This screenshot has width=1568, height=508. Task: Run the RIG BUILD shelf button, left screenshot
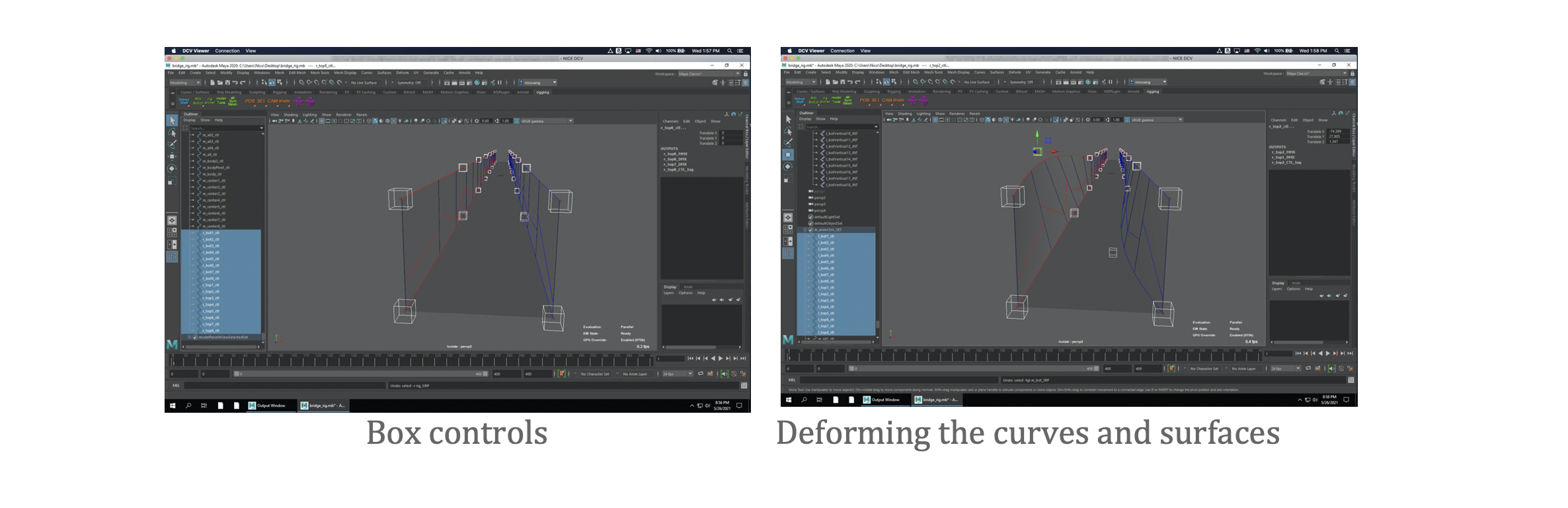pyautogui.click(x=198, y=101)
